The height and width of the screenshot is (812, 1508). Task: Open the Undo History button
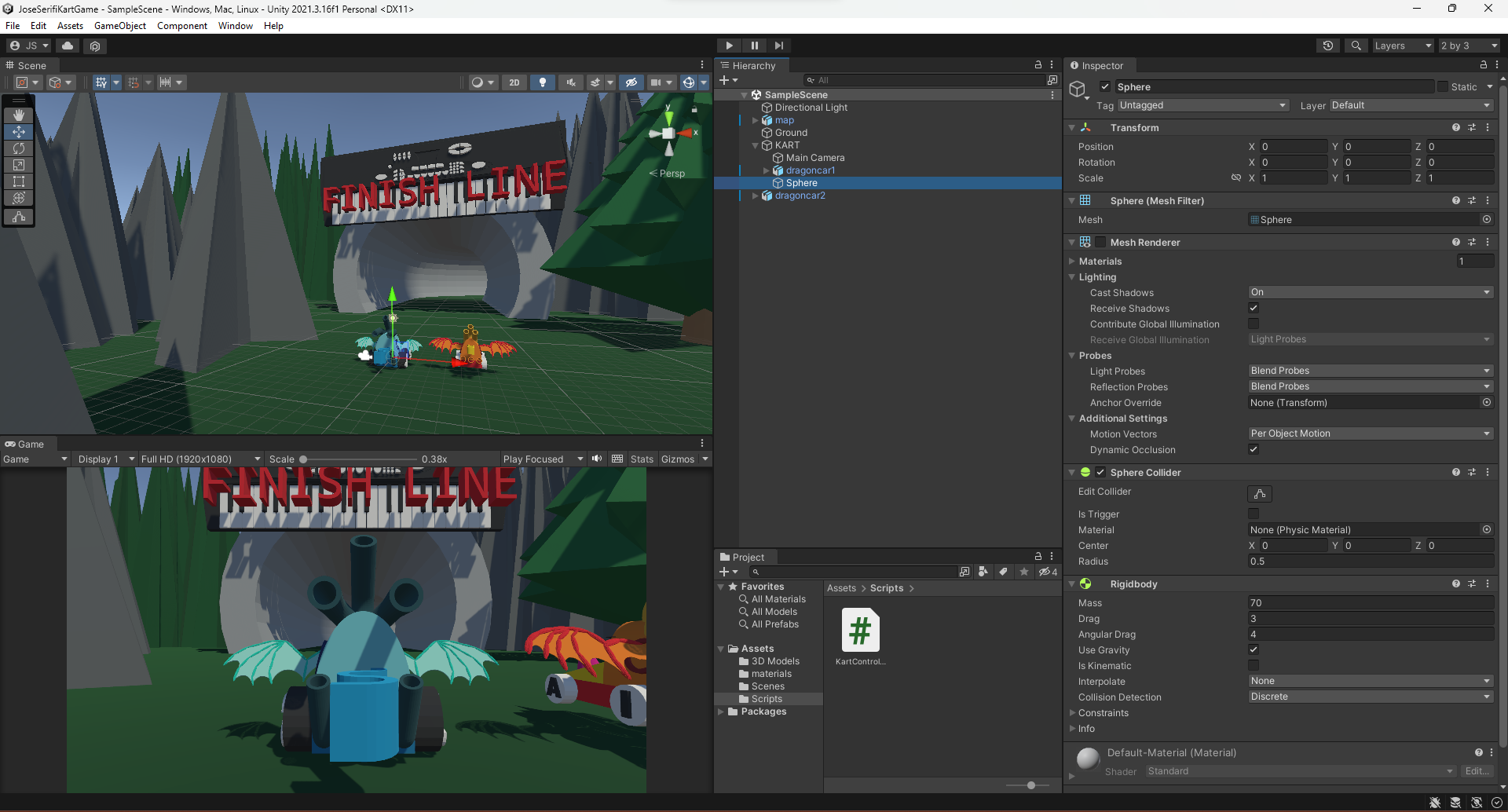click(x=1328, y=46)
